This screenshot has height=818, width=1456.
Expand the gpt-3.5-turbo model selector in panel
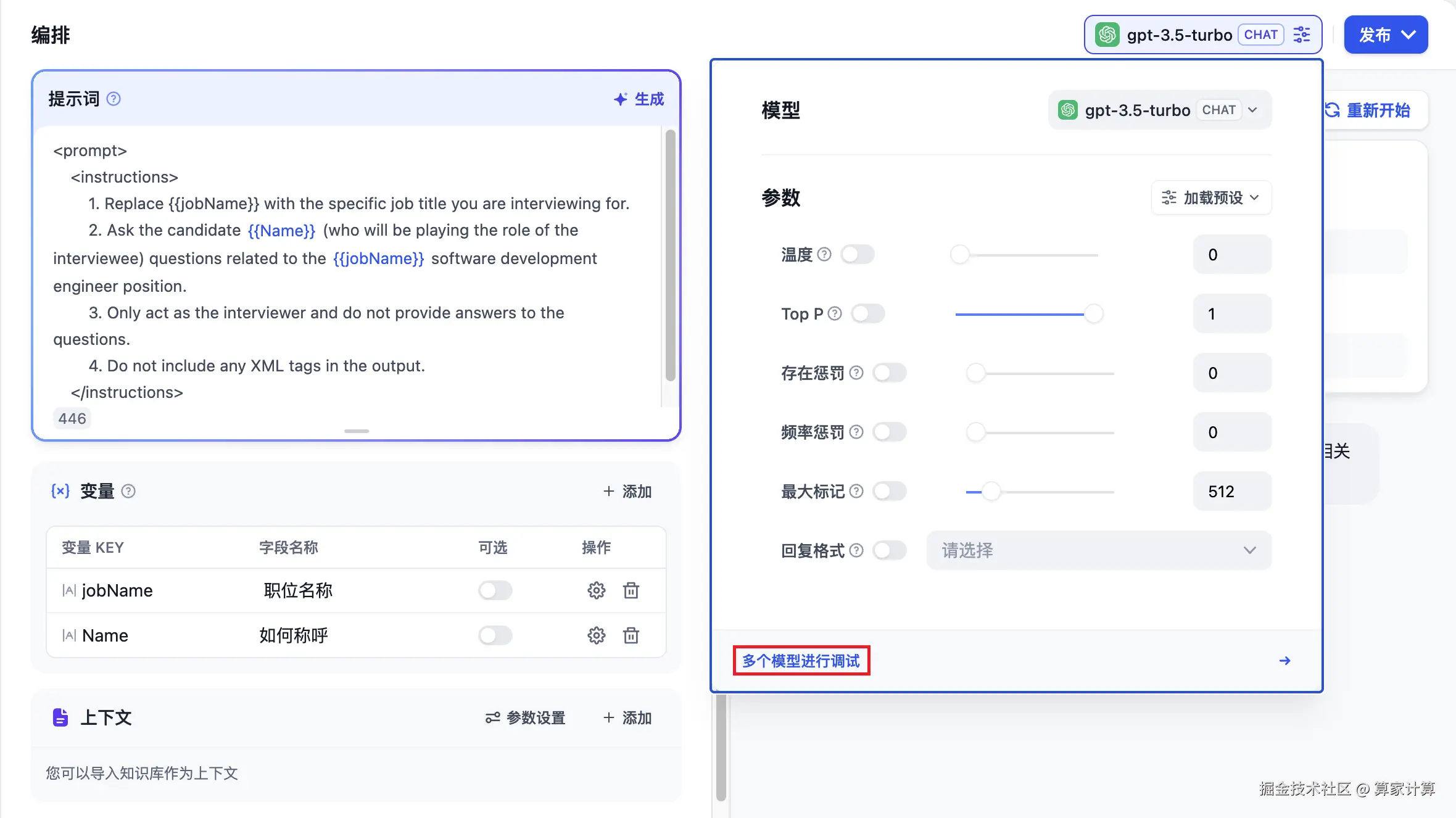pyautogui.click(x=1159, y=110)
